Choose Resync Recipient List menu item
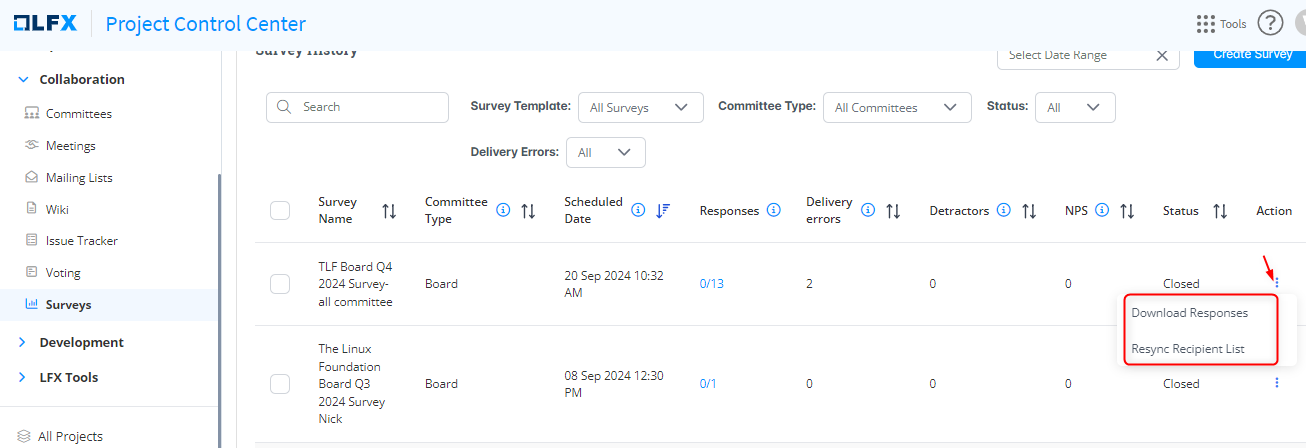Viewport: 1306px width, 448px height. point(1187,349)
